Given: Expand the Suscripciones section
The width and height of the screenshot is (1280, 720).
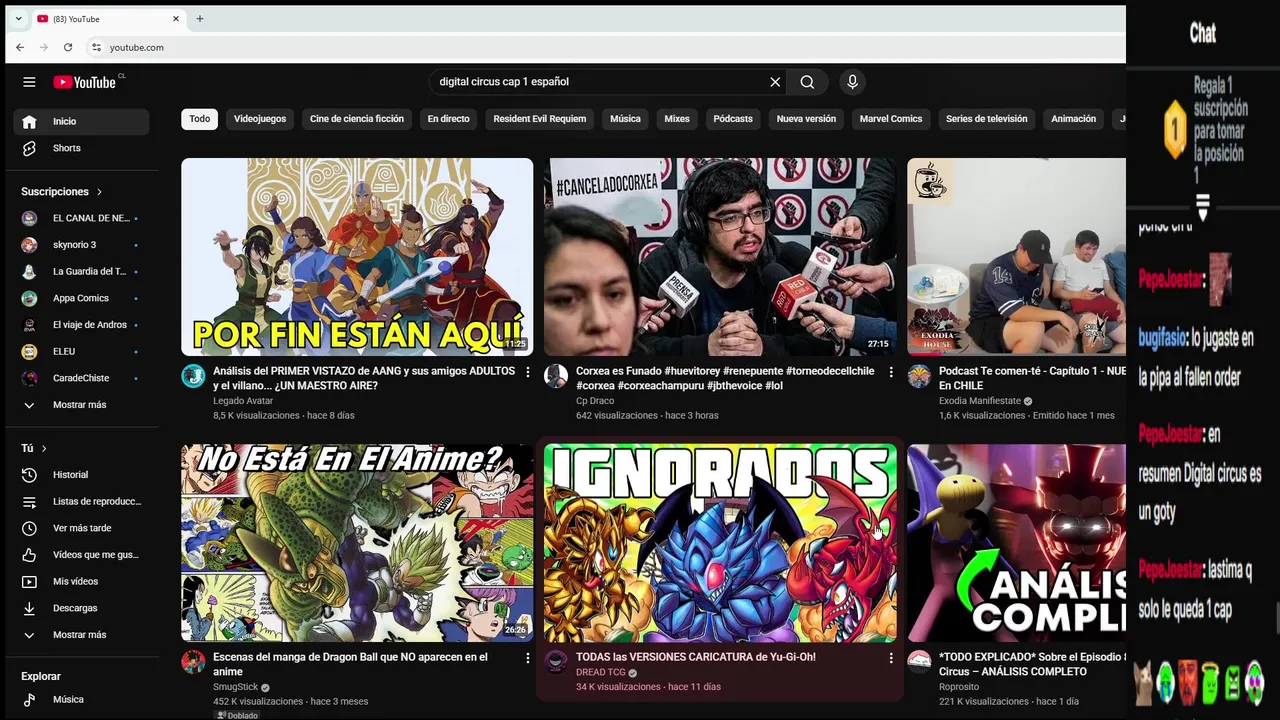Looking at the screenshot, I should 62,191.
